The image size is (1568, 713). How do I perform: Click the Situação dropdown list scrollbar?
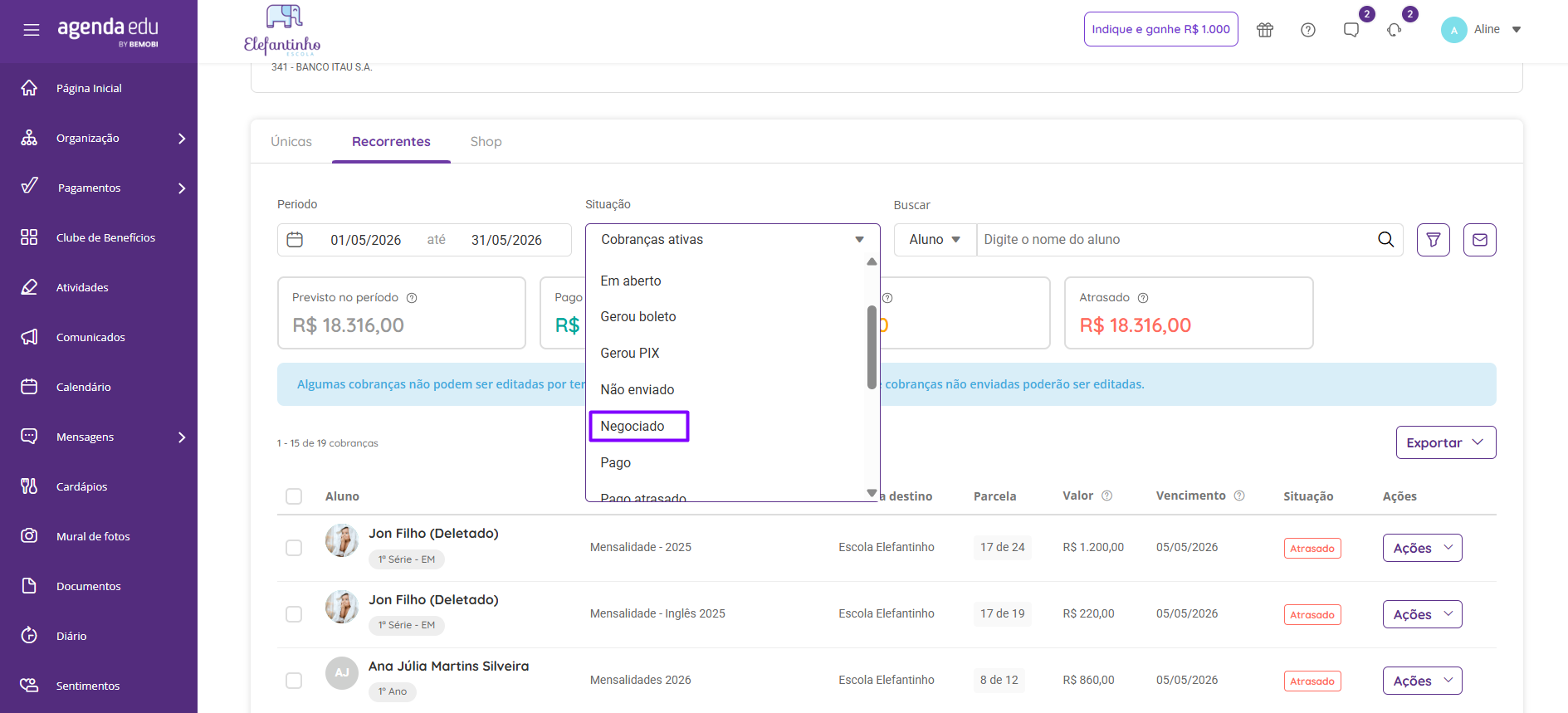pyautogui.click(x=872, y=347)
